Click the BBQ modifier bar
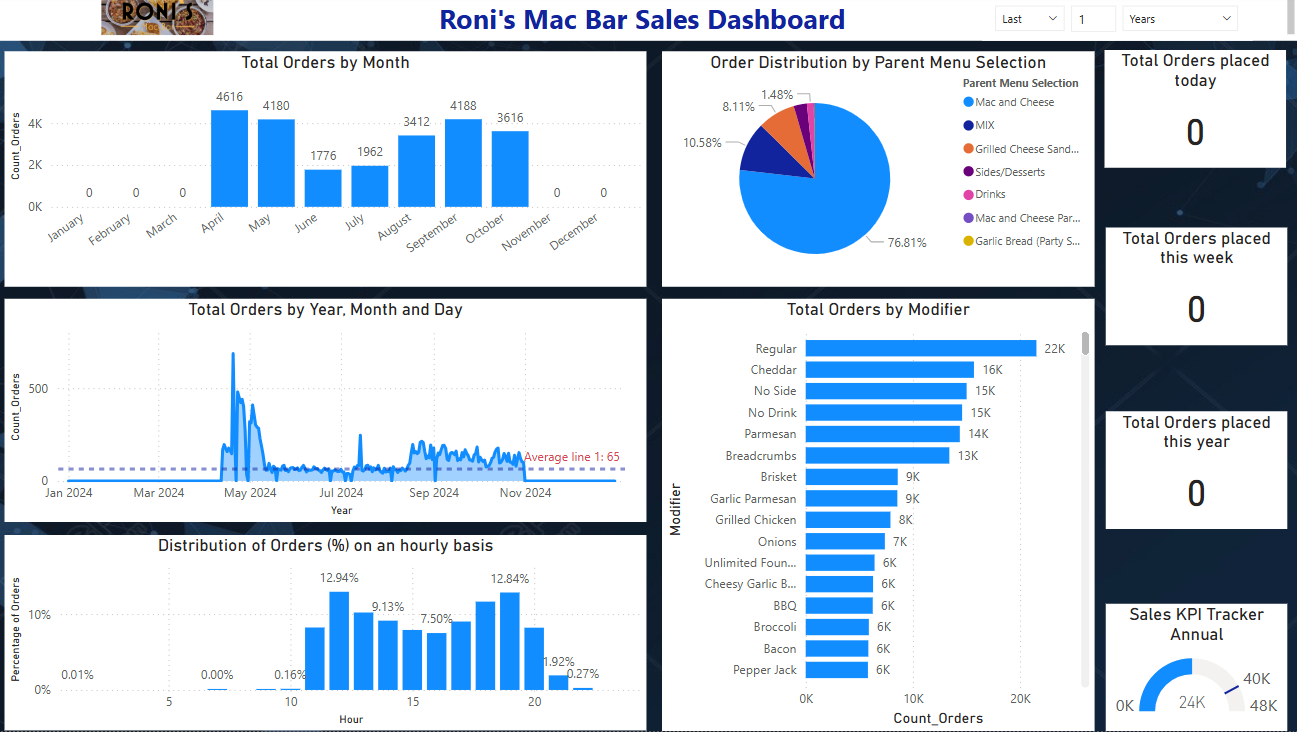The width and height of the screenshot is (1297, 732). [x=839, y=605]
